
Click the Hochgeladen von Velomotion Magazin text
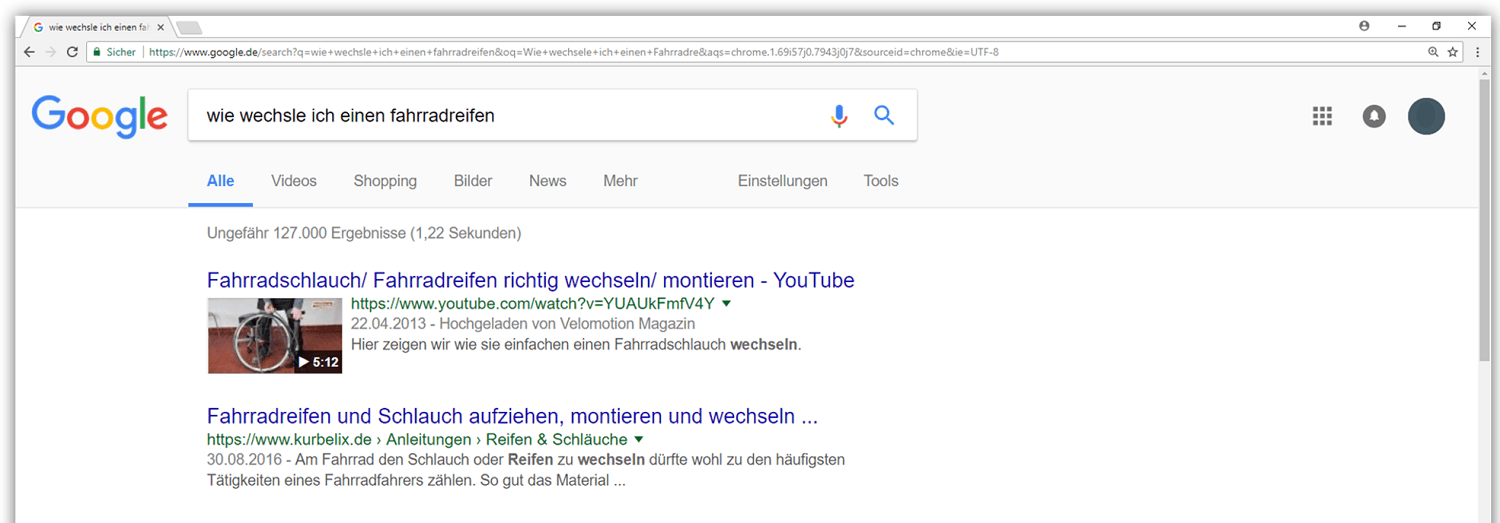(x=567, y=324)
